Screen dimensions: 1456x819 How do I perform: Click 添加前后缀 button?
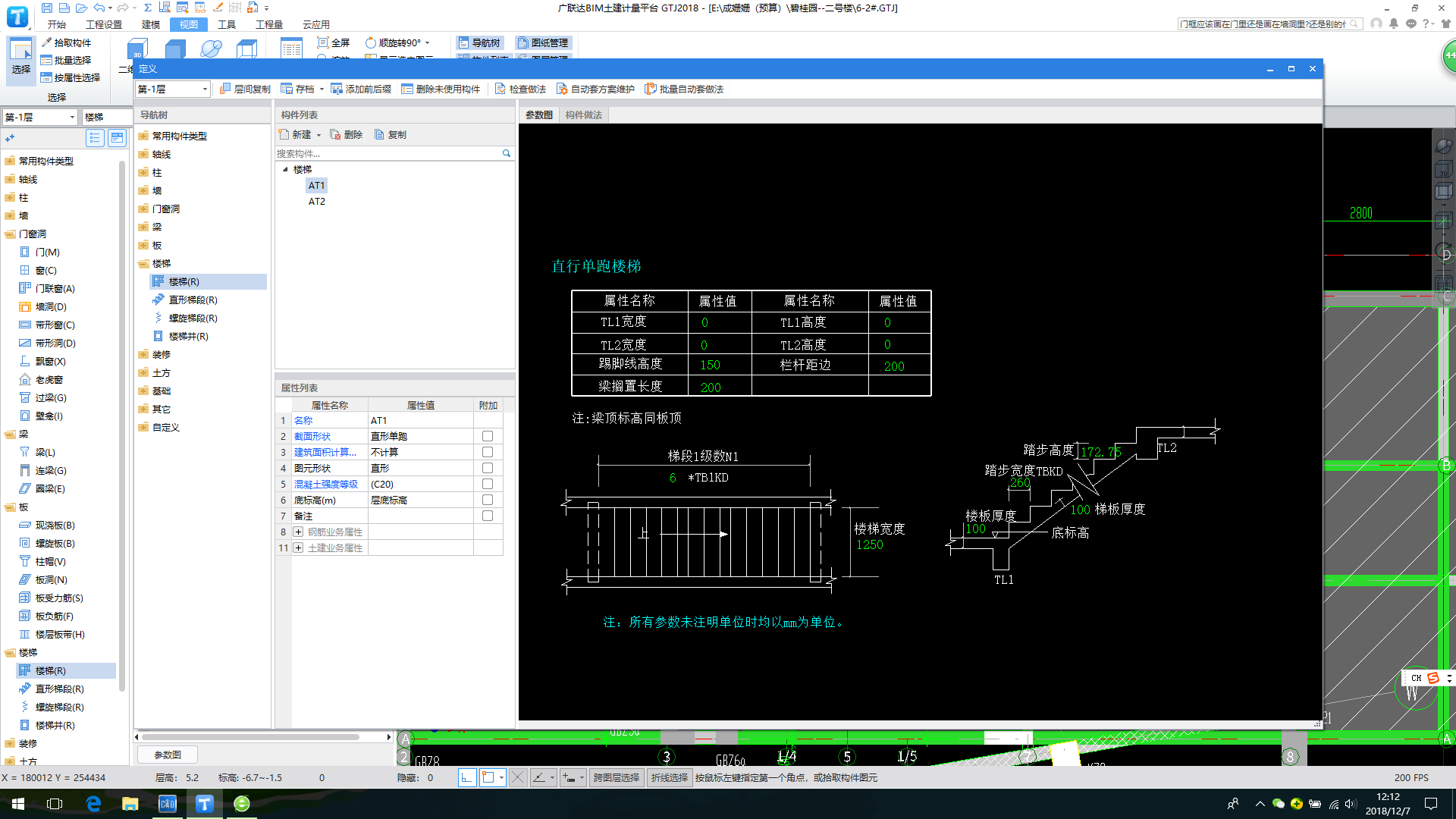(x=361, y=89)
